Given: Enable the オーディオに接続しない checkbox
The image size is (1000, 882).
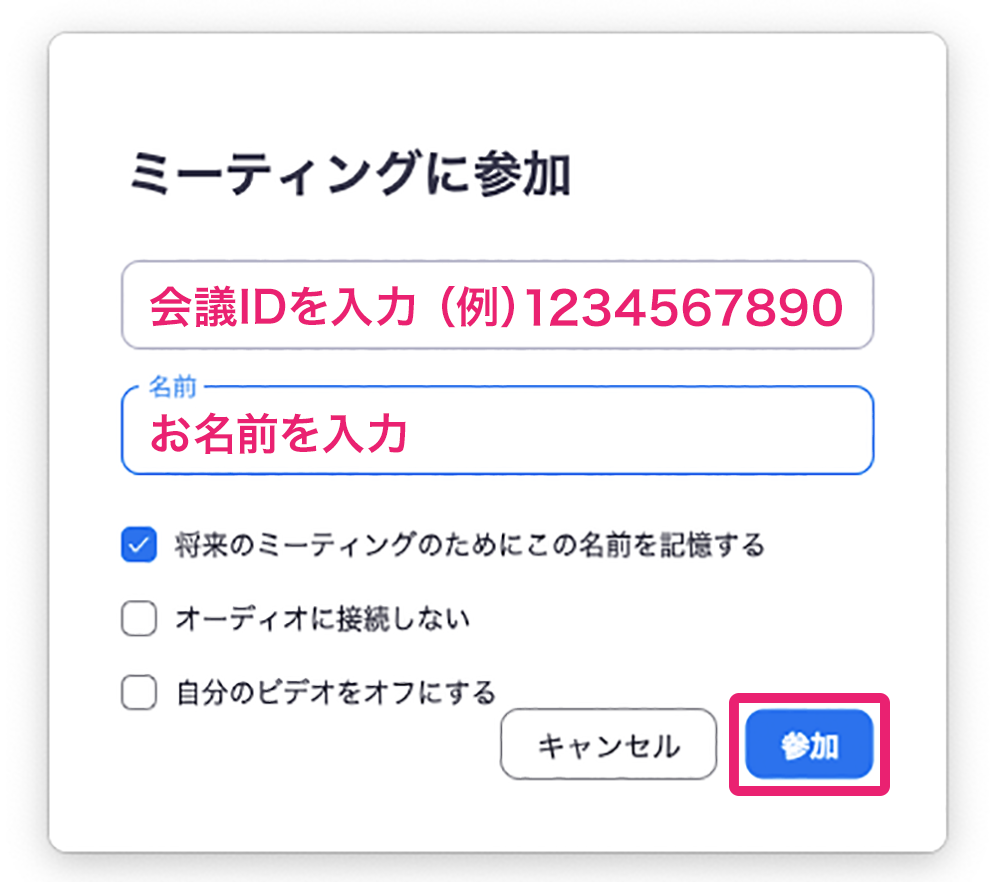Looking at the screenshot, I should point(139,619).
